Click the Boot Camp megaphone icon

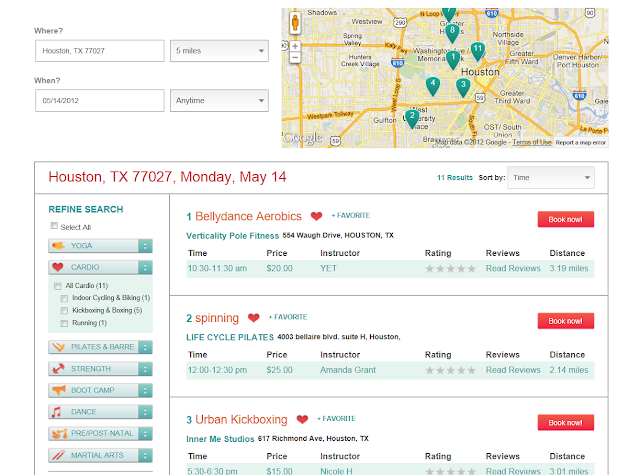coord(59,390)
